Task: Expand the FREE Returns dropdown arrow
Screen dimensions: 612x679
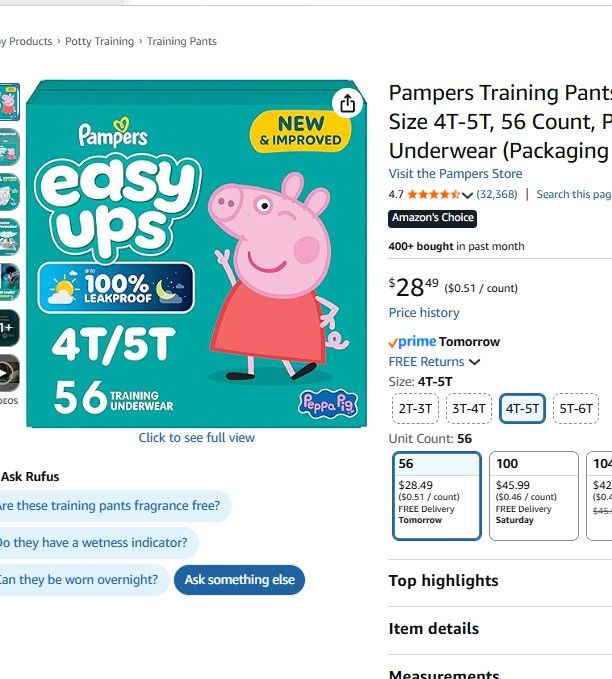Action: click(x=474, y=362)
